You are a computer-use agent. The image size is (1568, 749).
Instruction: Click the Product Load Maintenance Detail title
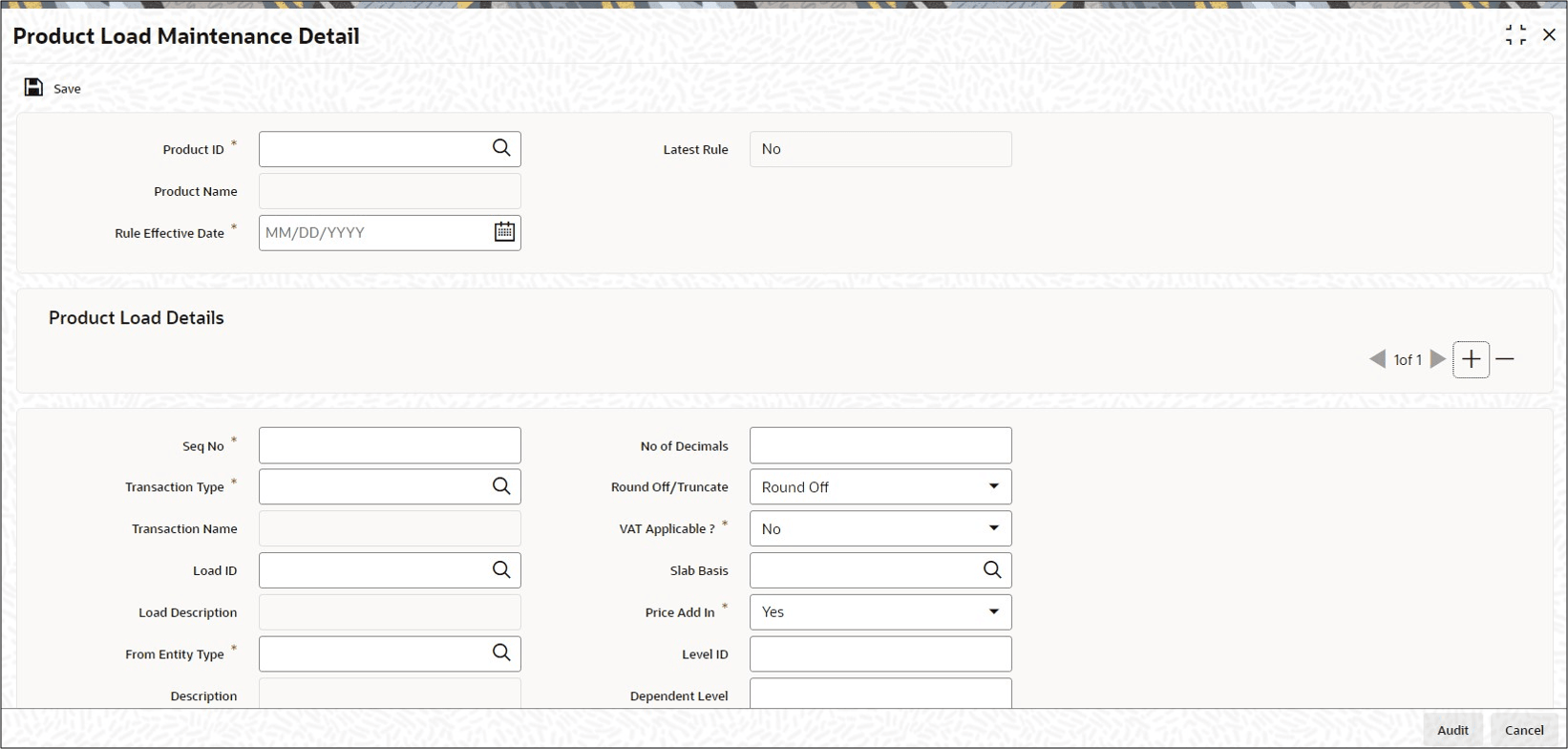click(186, 36)
